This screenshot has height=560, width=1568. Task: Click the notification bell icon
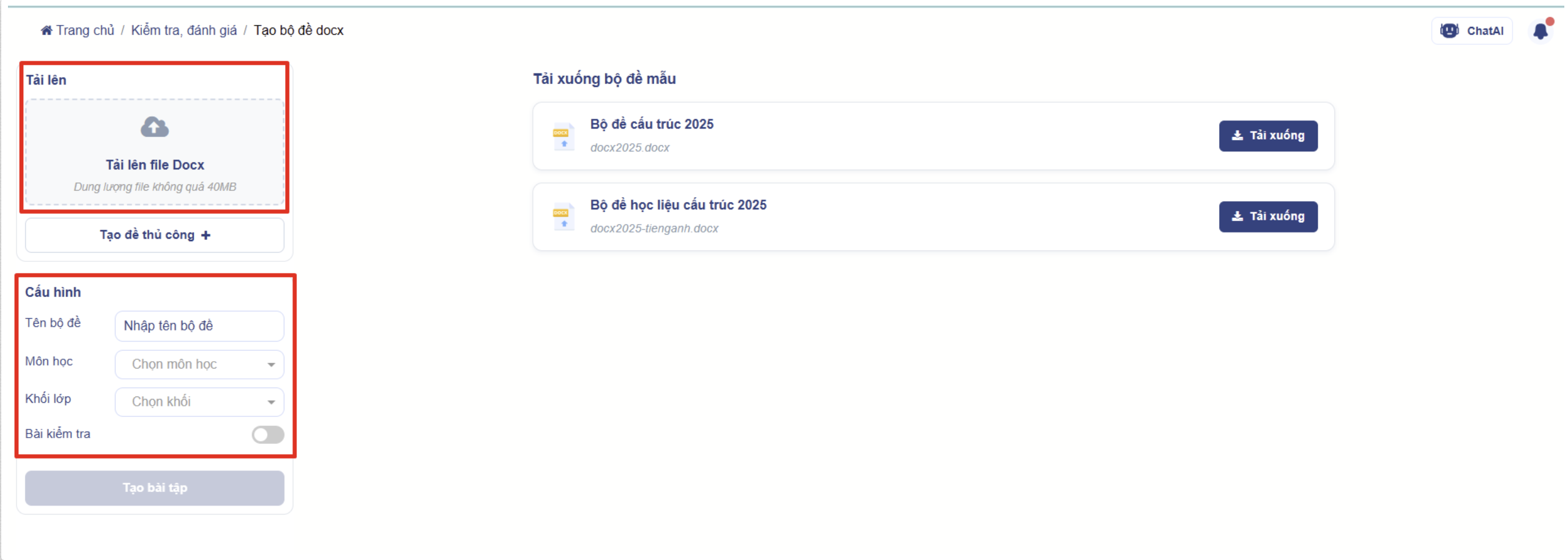(x=1540, y=31)
